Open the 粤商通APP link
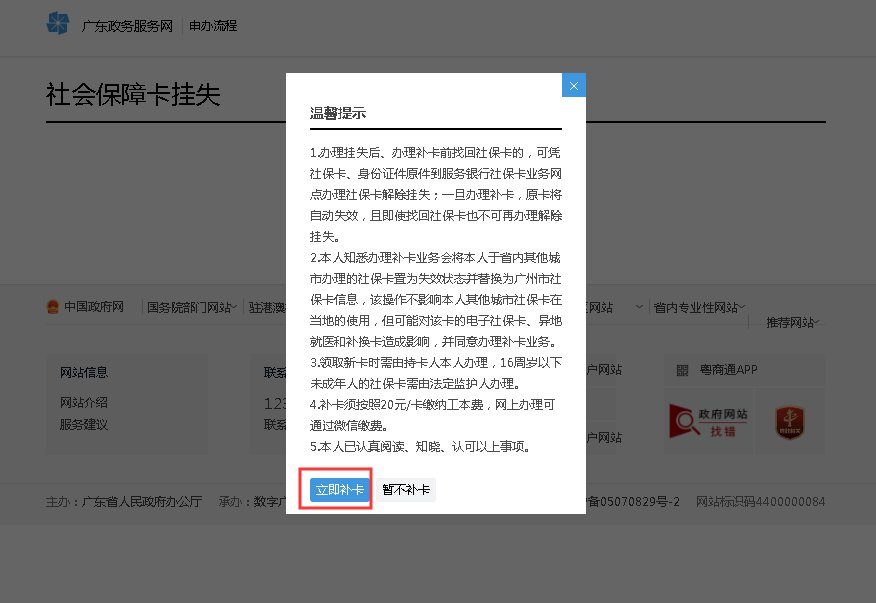This screenshot has height=603, width=876. (729, 370)
